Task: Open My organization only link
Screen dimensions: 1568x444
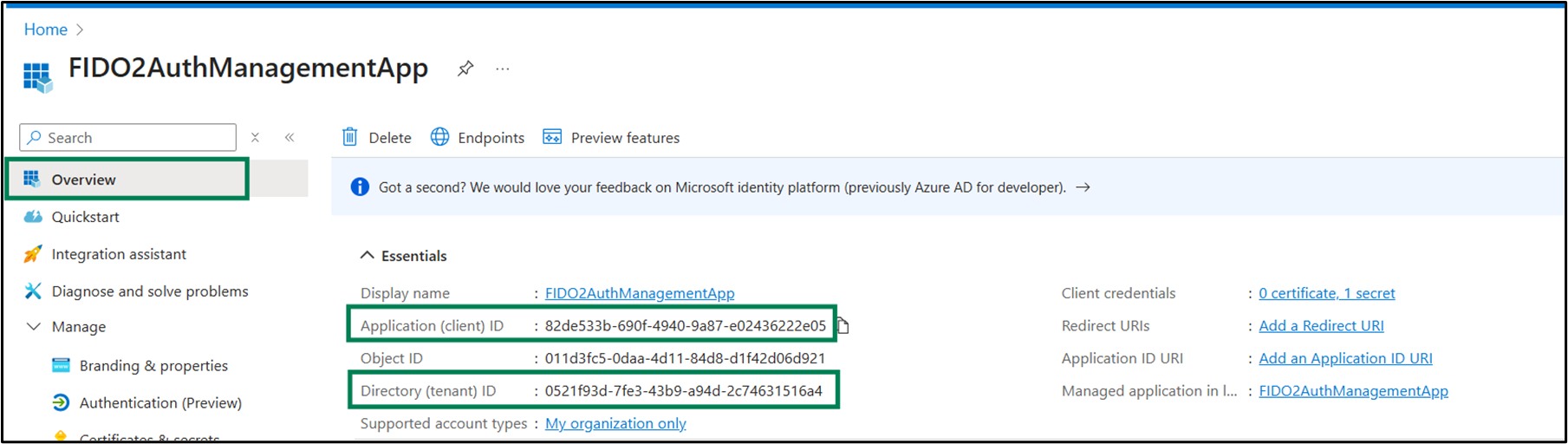Action: [x=615, y=423]
